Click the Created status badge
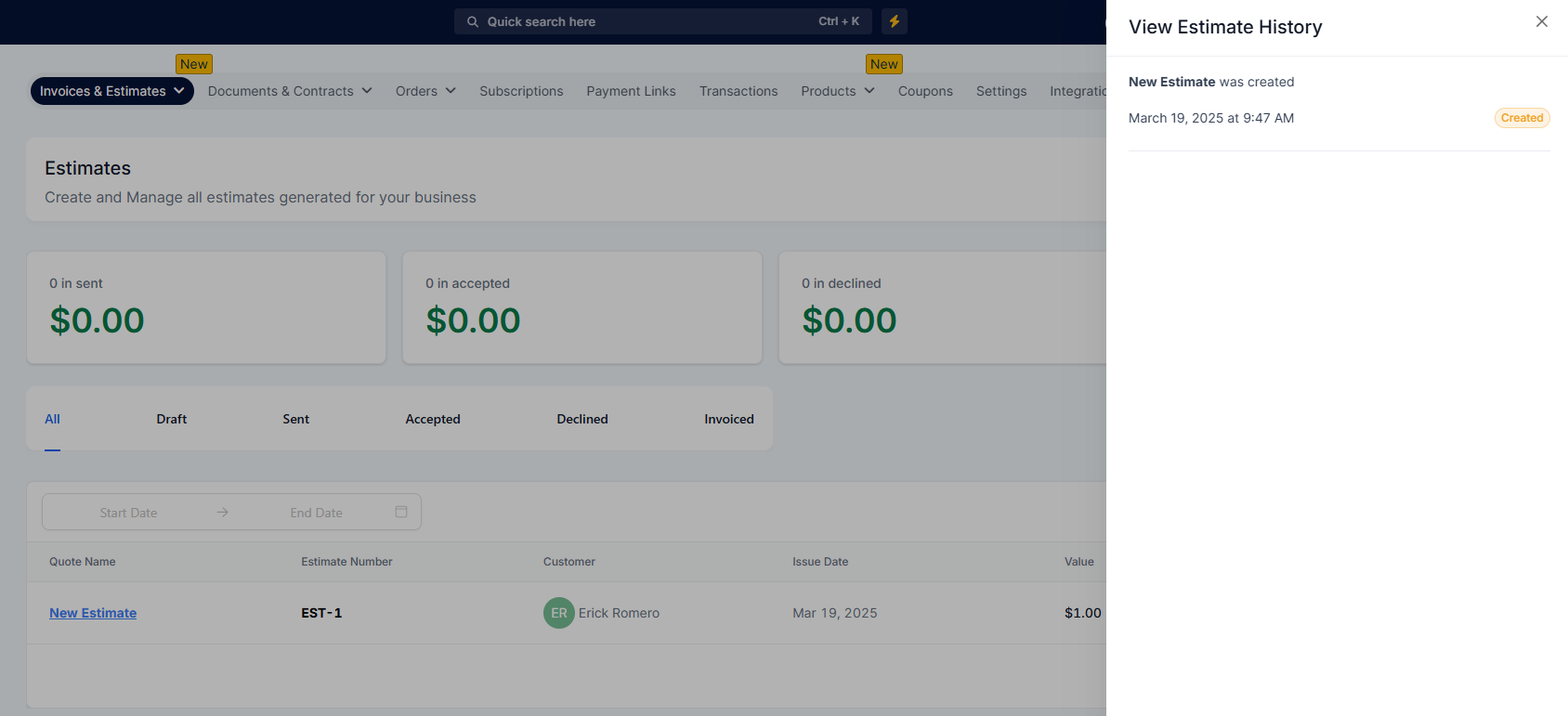The height and width of the screenshot is (716, 1568). [x=1522, y=118]
